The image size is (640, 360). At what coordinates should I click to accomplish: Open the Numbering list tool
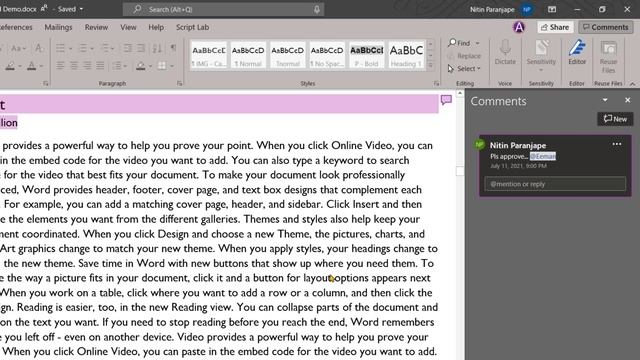[x=83, y=48]
